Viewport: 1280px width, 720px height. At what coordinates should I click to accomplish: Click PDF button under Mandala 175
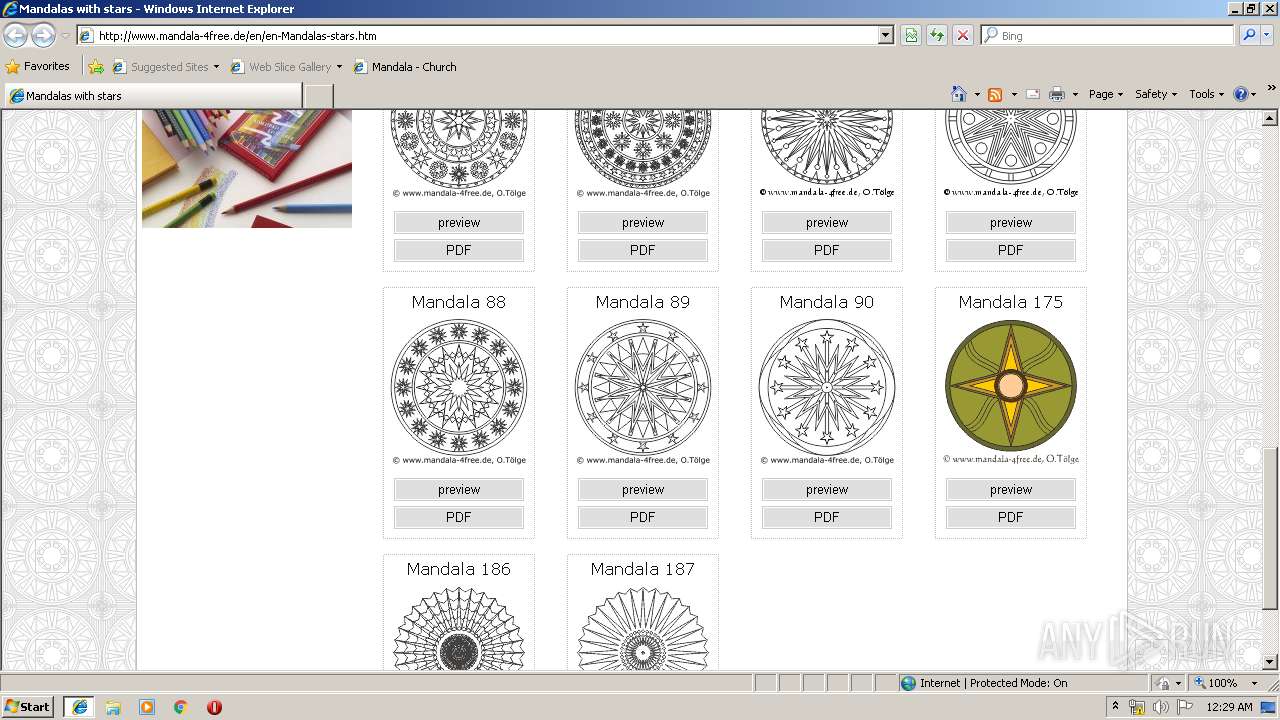click(1011, 517)
